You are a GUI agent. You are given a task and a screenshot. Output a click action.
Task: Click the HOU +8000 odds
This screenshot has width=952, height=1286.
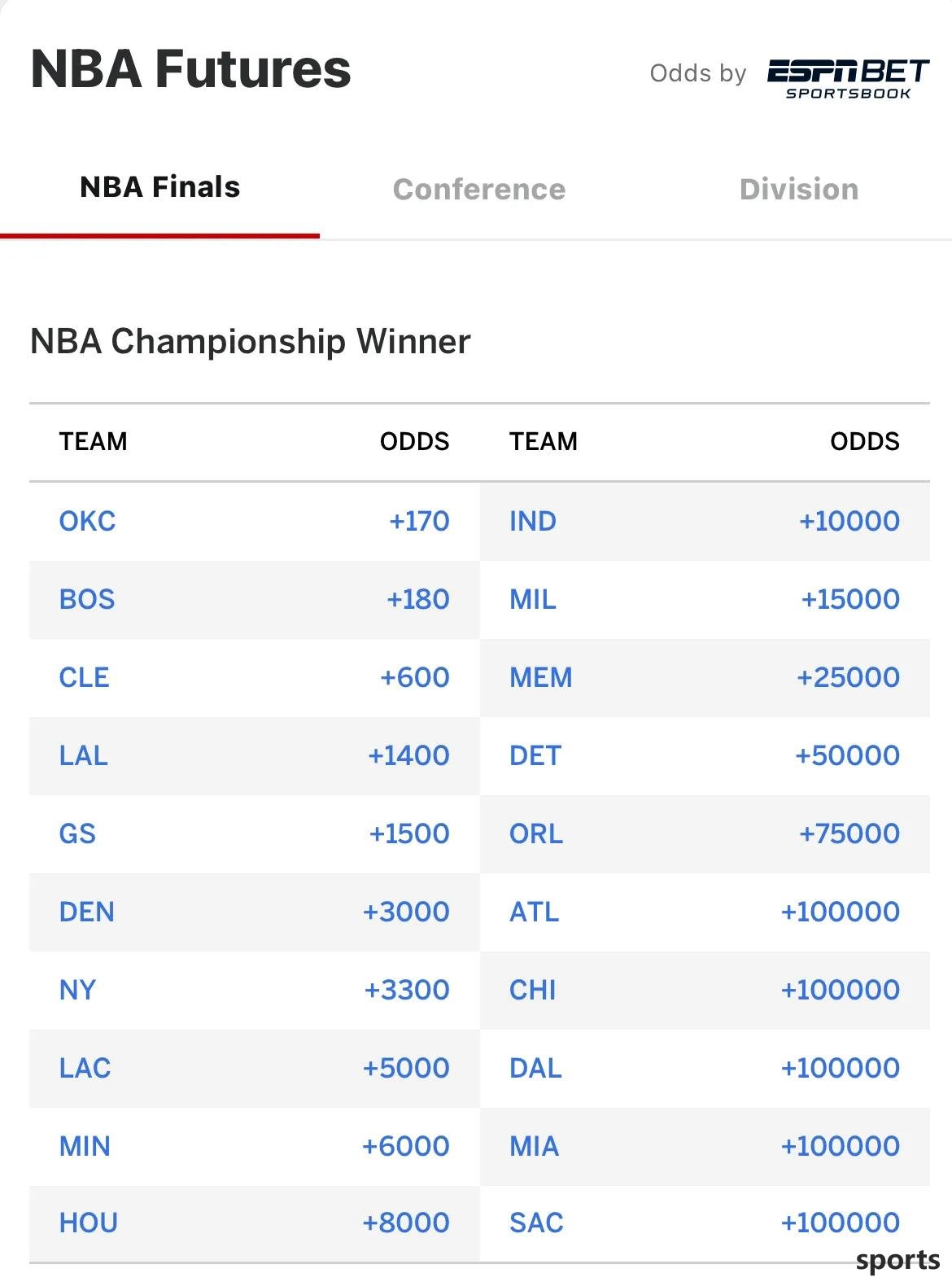[x=406, y=1223]
